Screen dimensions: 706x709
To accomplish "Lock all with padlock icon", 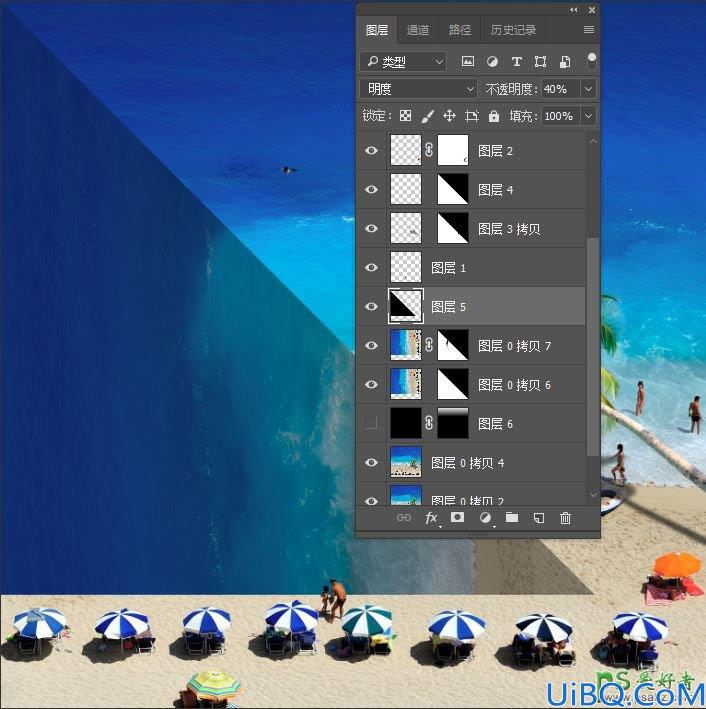I will (493, 116).
